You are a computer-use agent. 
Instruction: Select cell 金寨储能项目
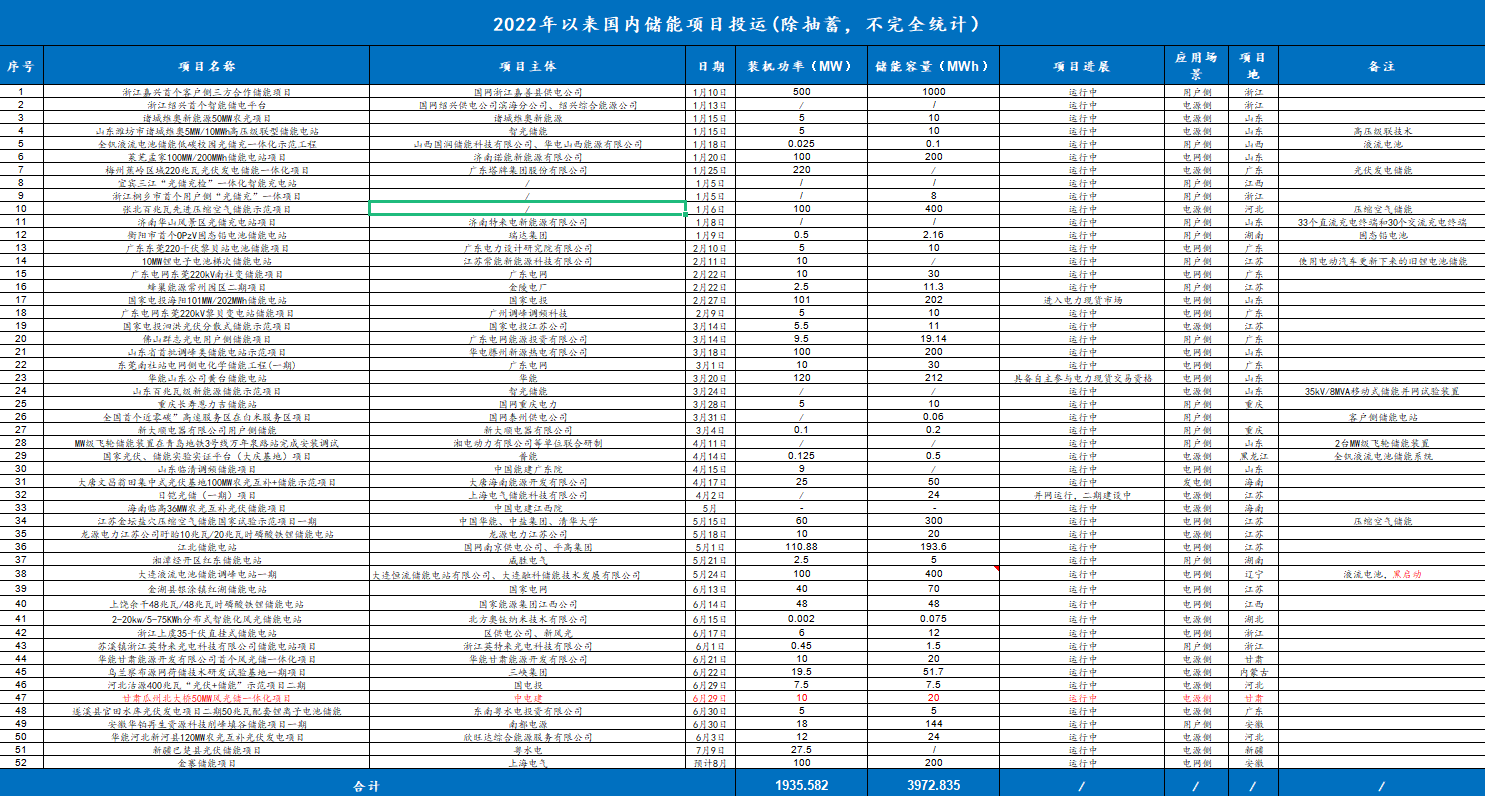[x=206, y=763]
